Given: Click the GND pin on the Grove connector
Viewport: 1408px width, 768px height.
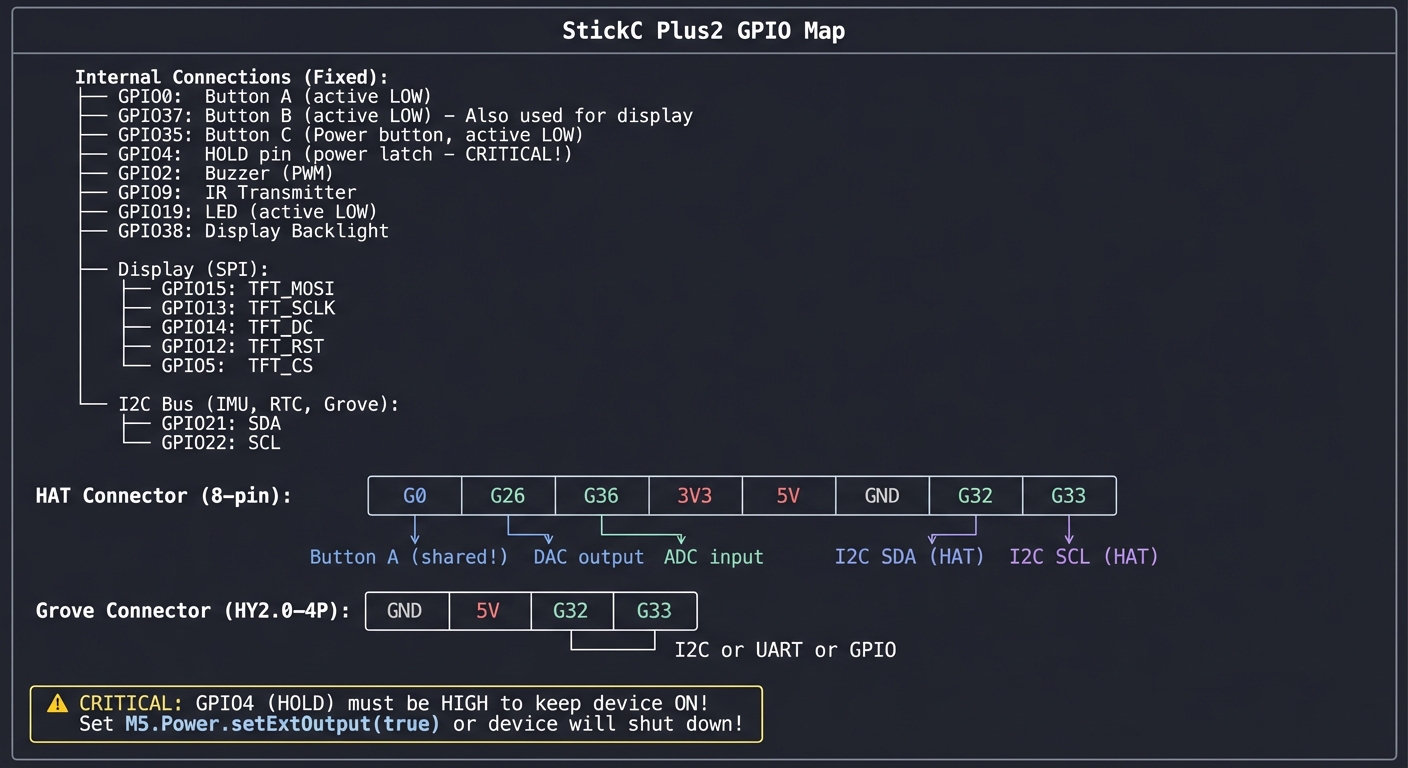Looking at the screenshot, I should 406,610.
